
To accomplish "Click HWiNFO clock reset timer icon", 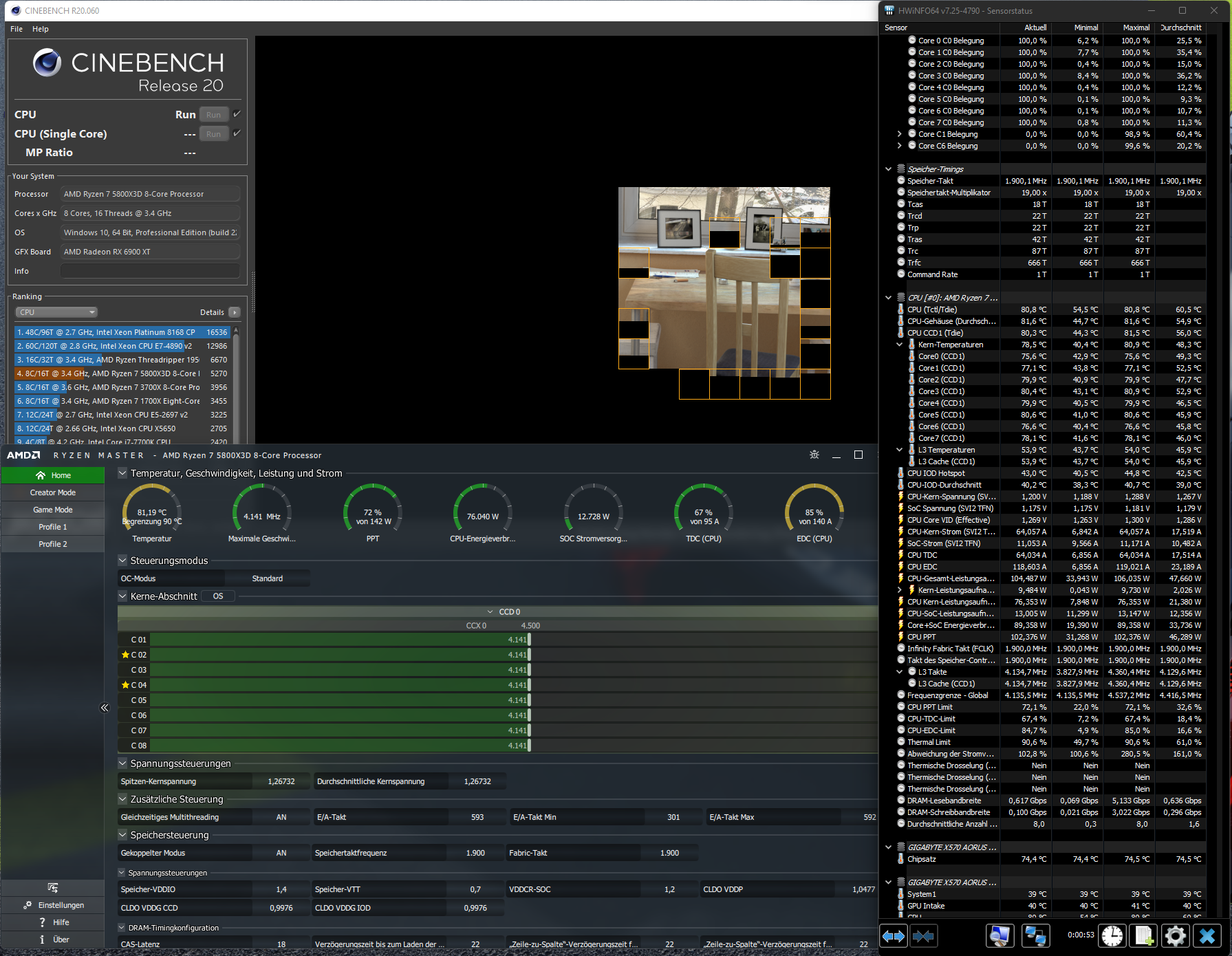I will pyautogui.click(x=1112, y=935).
